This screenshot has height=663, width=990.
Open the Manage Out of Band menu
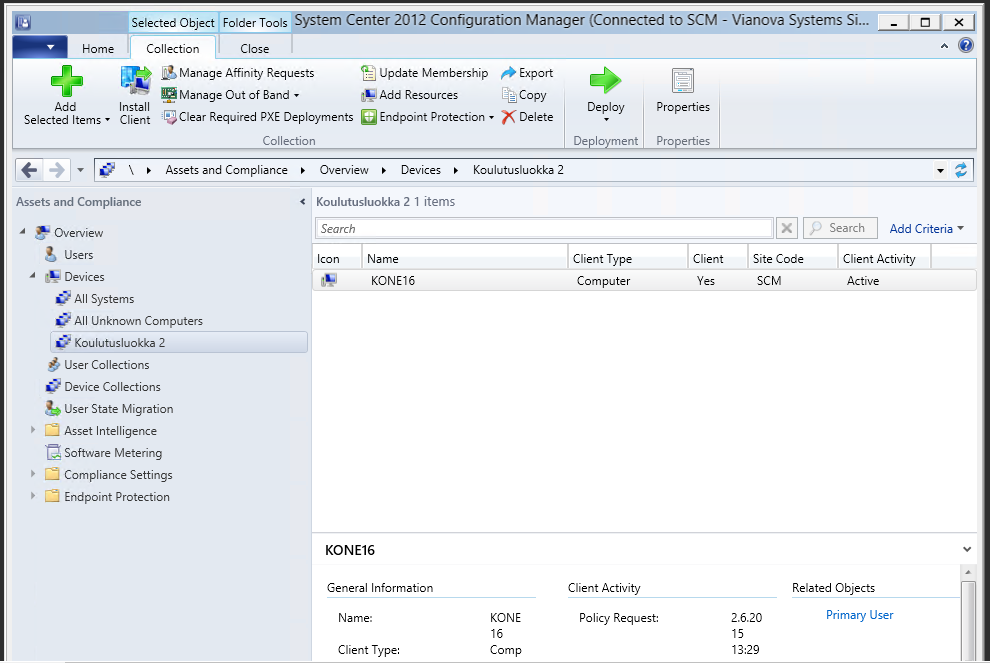point(230,95)
